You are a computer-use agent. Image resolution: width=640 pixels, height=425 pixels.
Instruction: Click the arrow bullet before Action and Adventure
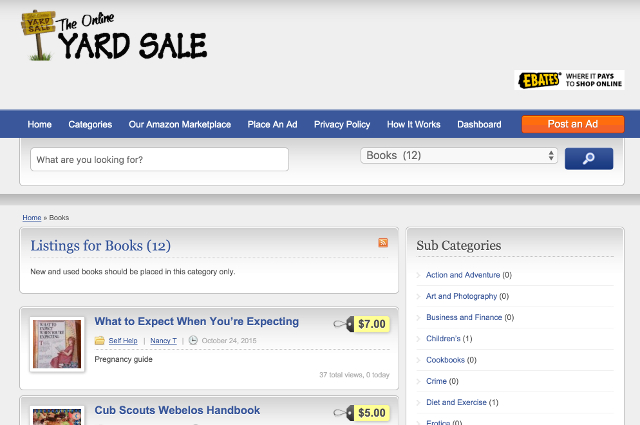(418, 275)
